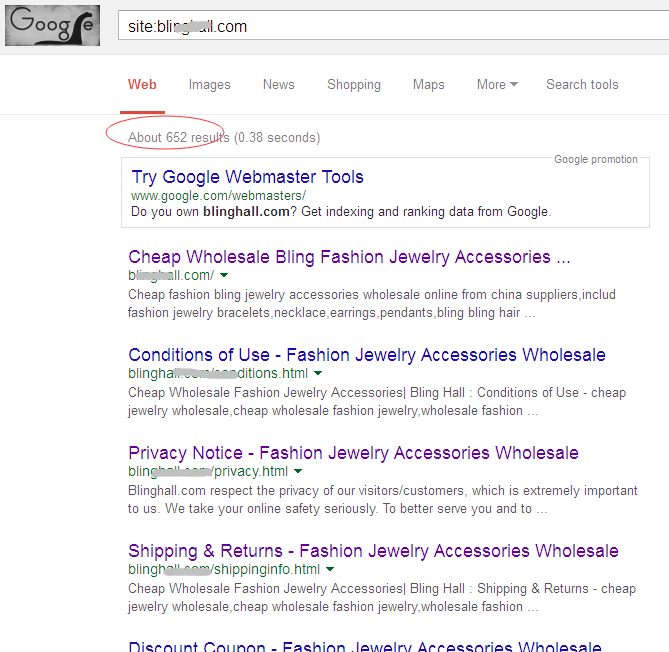Switch to the Images tab
This screenshot has height=652, width=669.
click(x=209, y=84)
